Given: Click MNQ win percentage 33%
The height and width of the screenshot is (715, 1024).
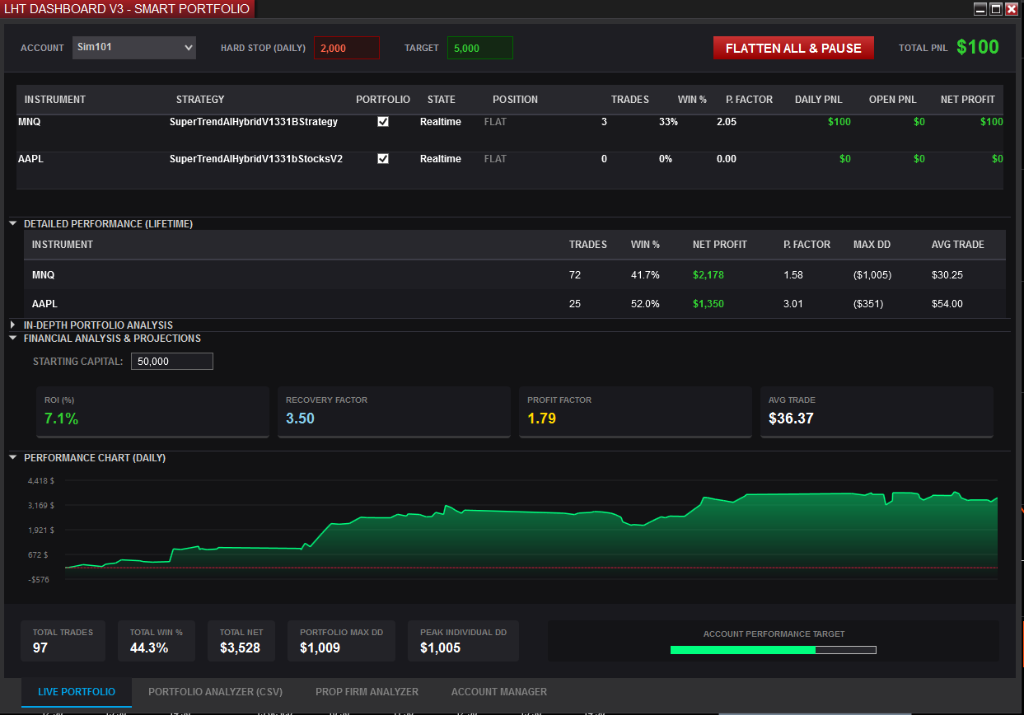Looking at the screenshot, I should click(x=668, y=121).
